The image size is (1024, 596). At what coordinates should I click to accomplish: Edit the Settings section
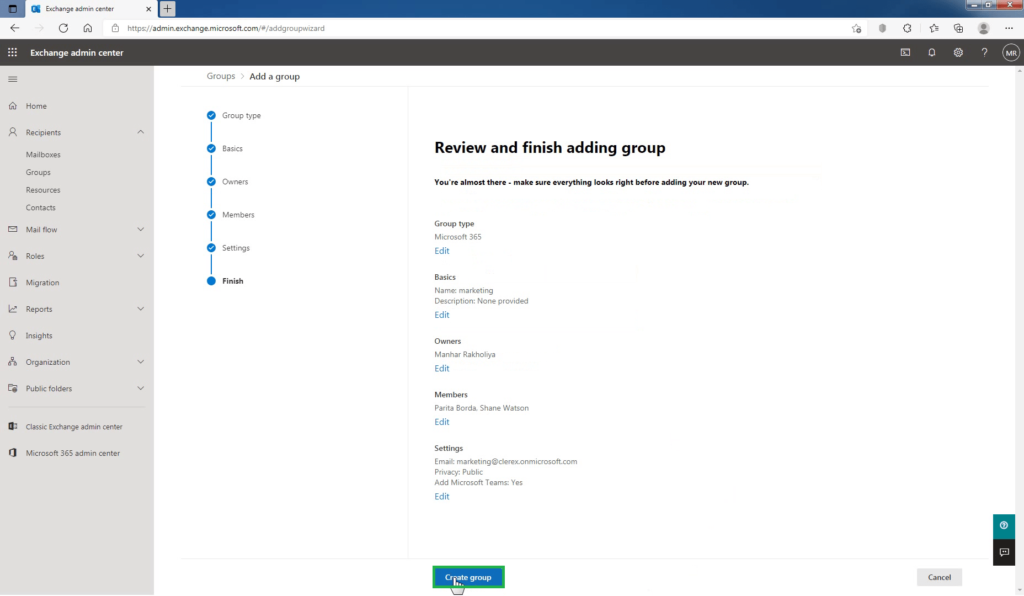click(x=441, y=496)
